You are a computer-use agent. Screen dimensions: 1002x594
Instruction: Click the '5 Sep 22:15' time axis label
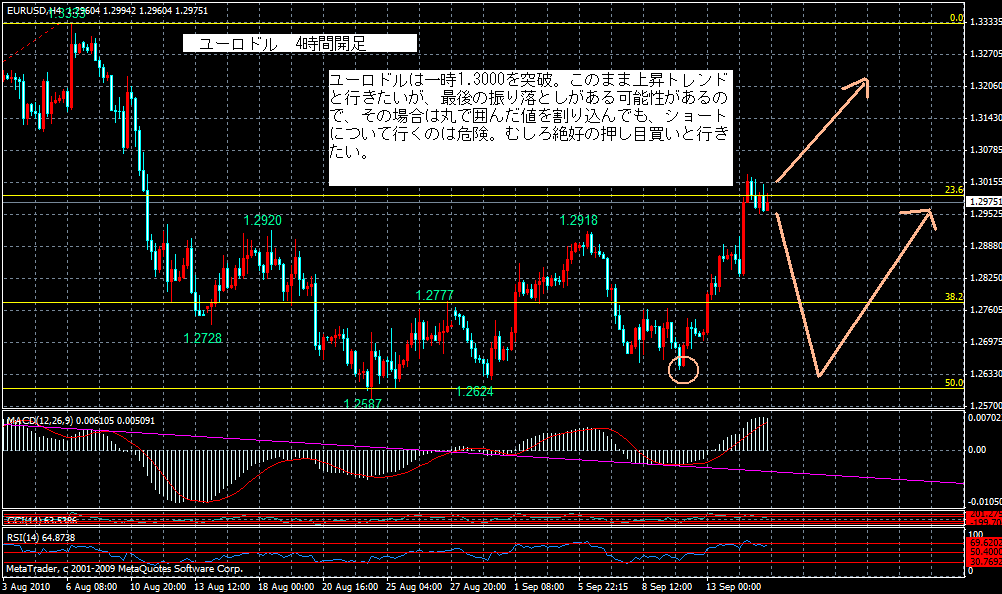(x=603, y=586)
